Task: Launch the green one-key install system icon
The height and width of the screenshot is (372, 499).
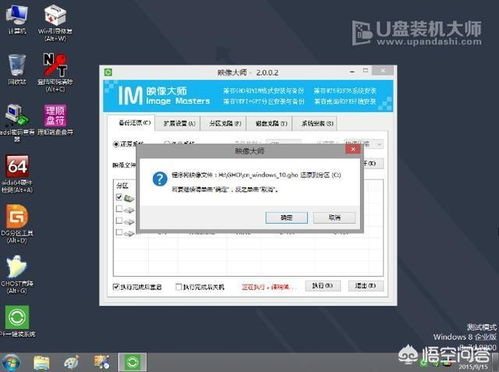Action: [17, 321]
